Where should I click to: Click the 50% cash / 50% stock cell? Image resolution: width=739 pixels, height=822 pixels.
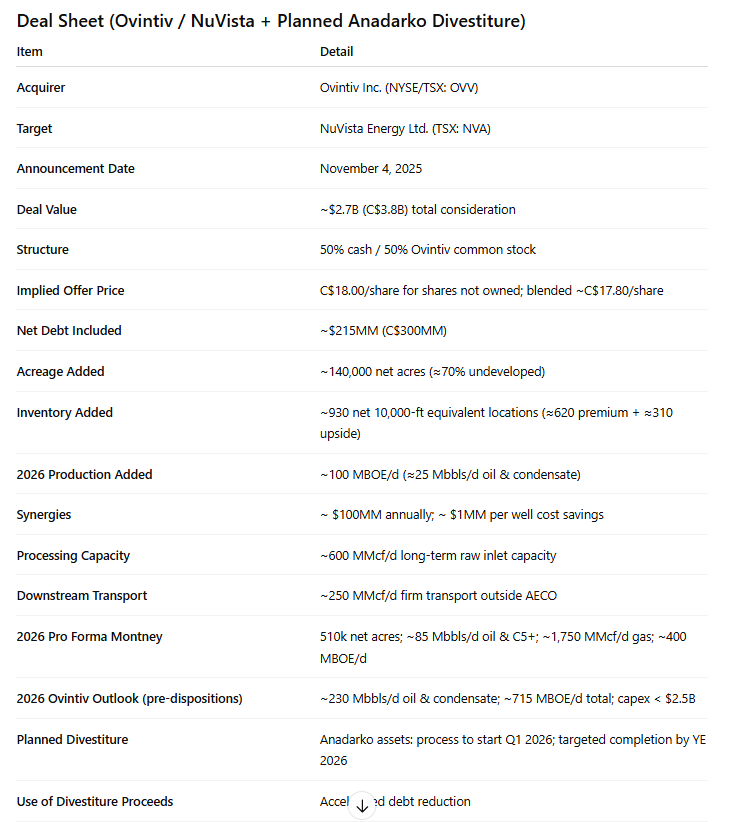coord(428,250)
